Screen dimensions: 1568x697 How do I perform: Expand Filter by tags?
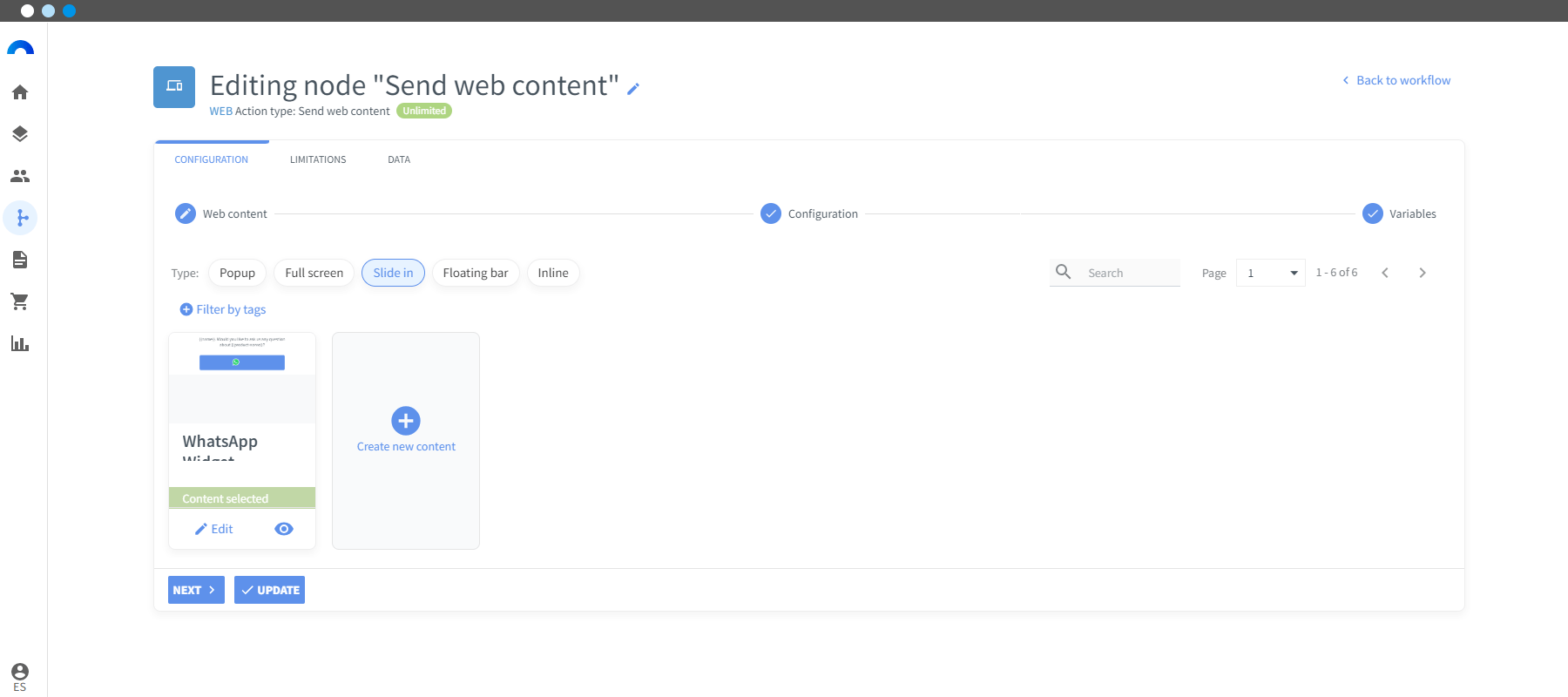point(223,309)
